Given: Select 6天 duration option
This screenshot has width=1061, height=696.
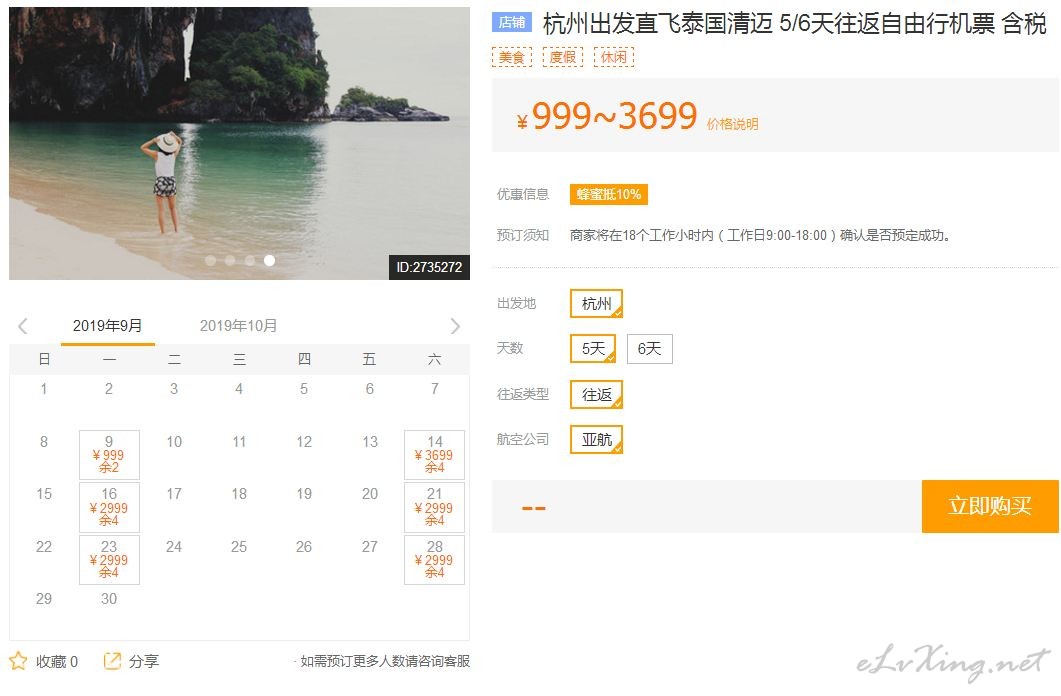Looking at the screenshot, I should [650, 349].
